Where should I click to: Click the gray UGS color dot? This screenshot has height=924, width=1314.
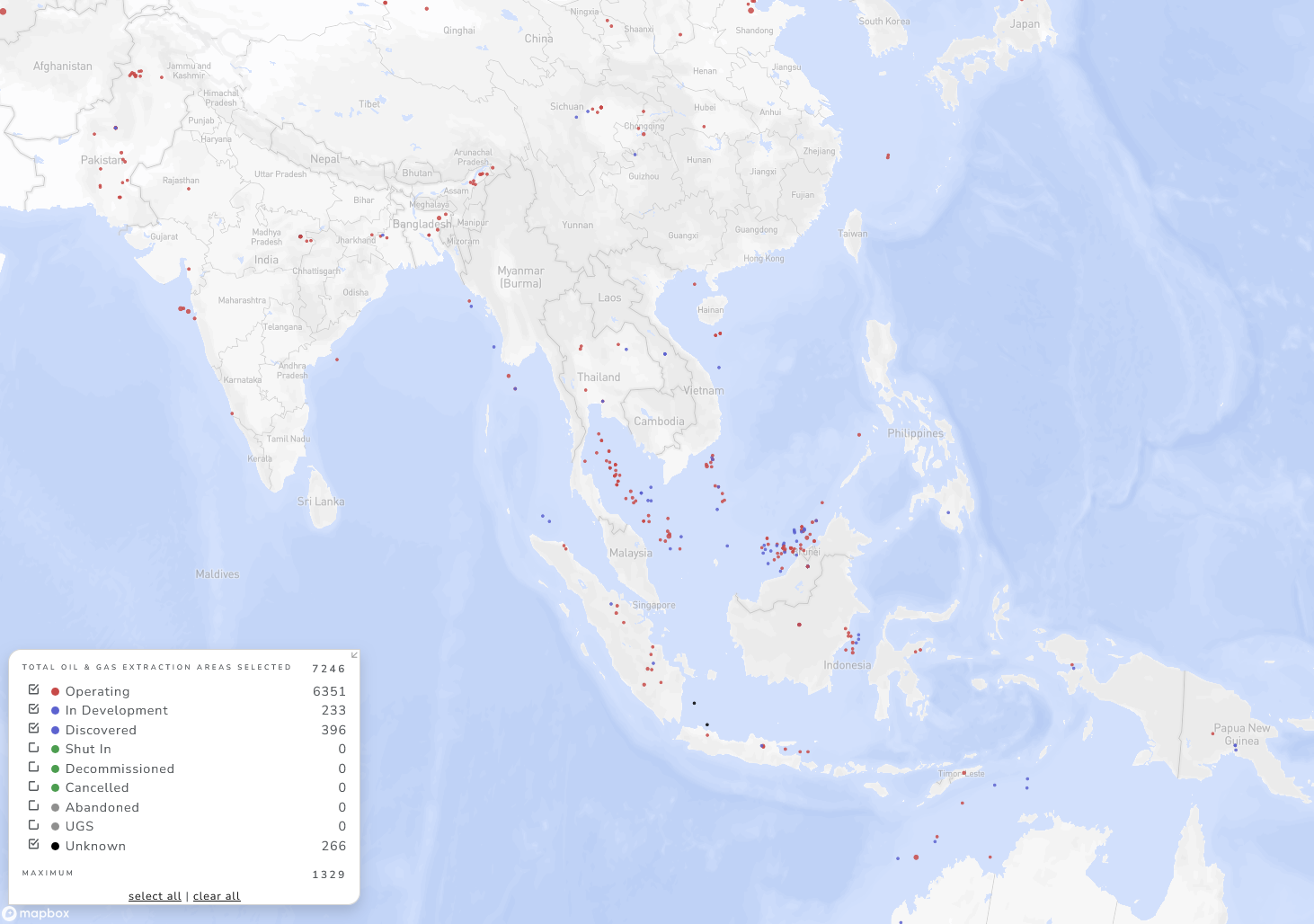pyautogui.click(x=56, y=827)
